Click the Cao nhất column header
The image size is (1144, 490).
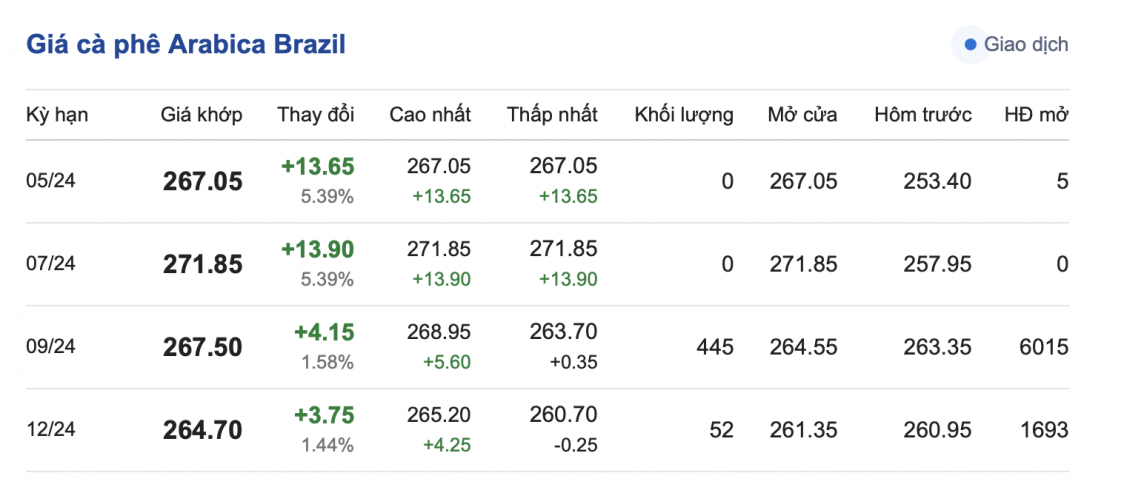click(430, 115)
